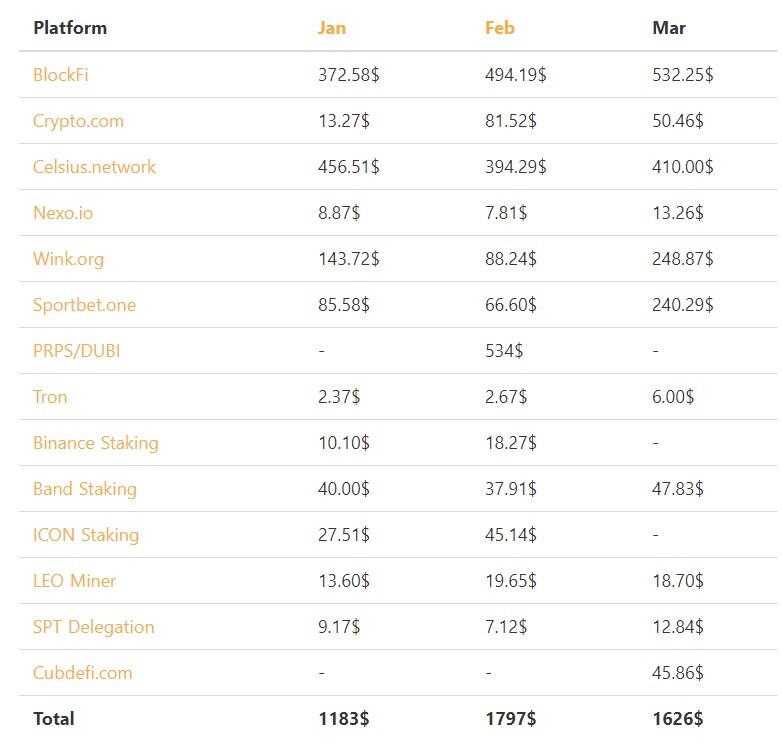Screen dimensions: 782x747
Task: Open the LEO Miner link
Action: click(x=74, y=581)
